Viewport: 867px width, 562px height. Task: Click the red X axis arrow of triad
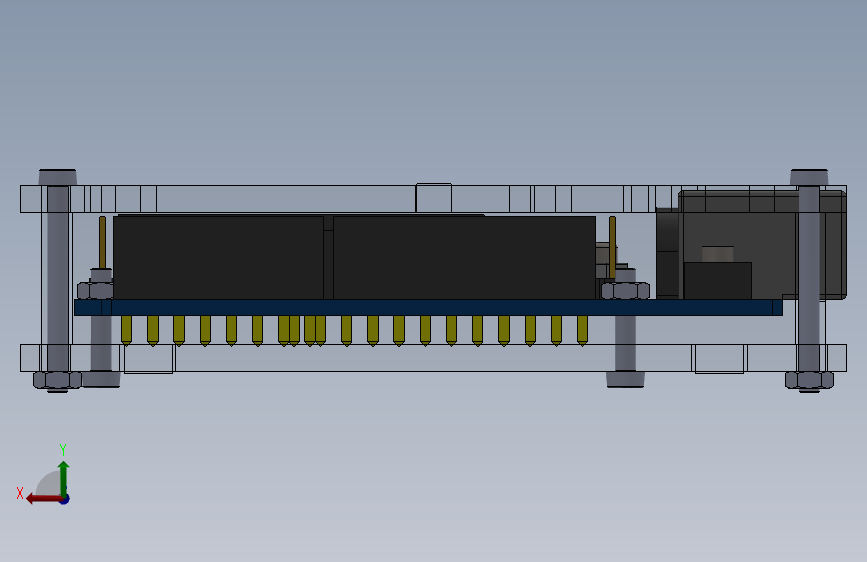[44, 499]
